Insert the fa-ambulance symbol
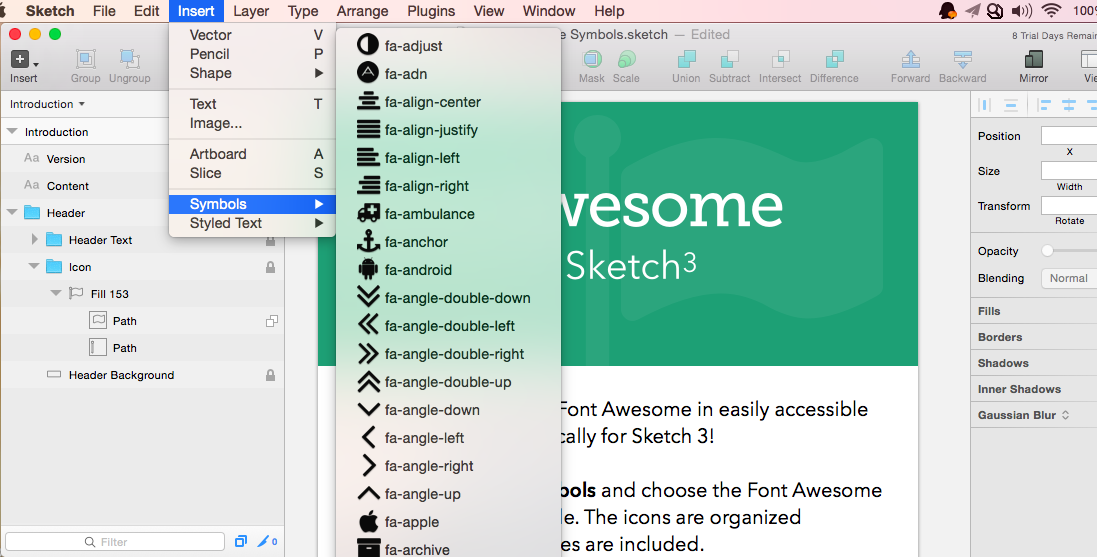The height and width of the screenshot is (557, 1097). (448, 213)
